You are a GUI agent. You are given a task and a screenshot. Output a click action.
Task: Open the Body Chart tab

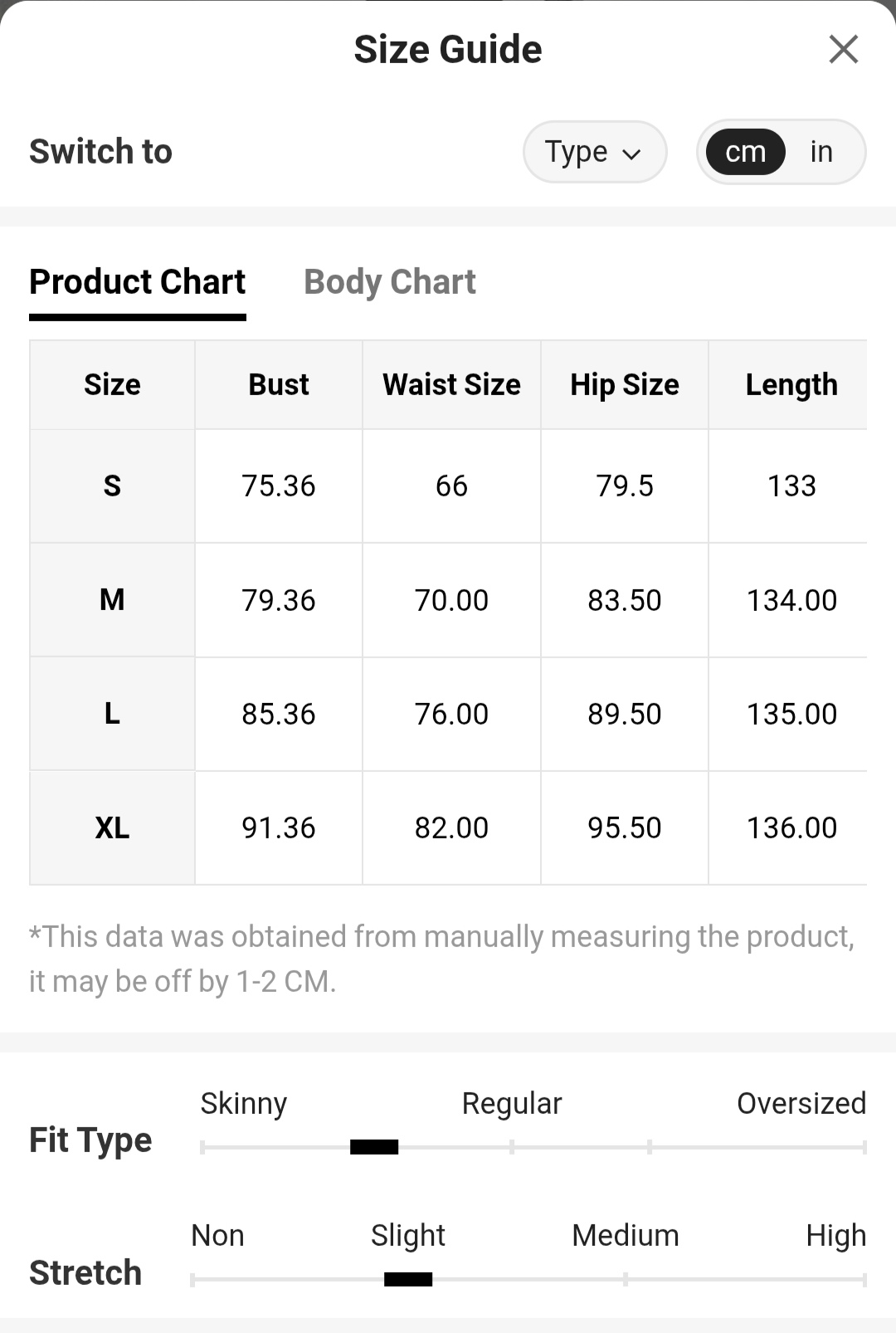(390, 282)
